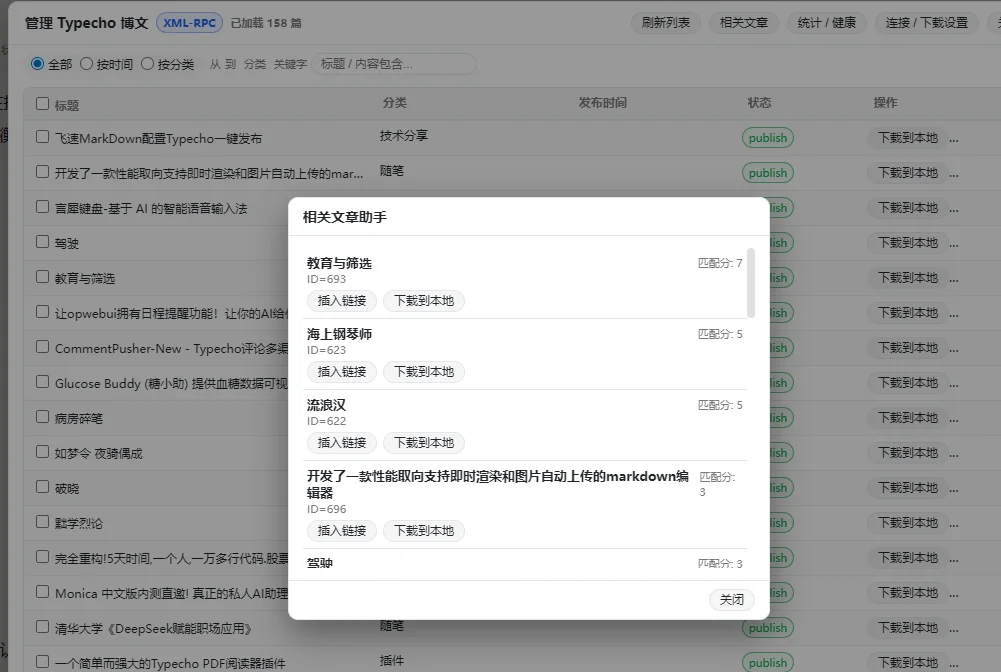Click 下载到本地 for 飞速MarkDown配置Typecho一键发布 row
Viewport: 1001px width, 672px height.
click(x=907, y=138)
